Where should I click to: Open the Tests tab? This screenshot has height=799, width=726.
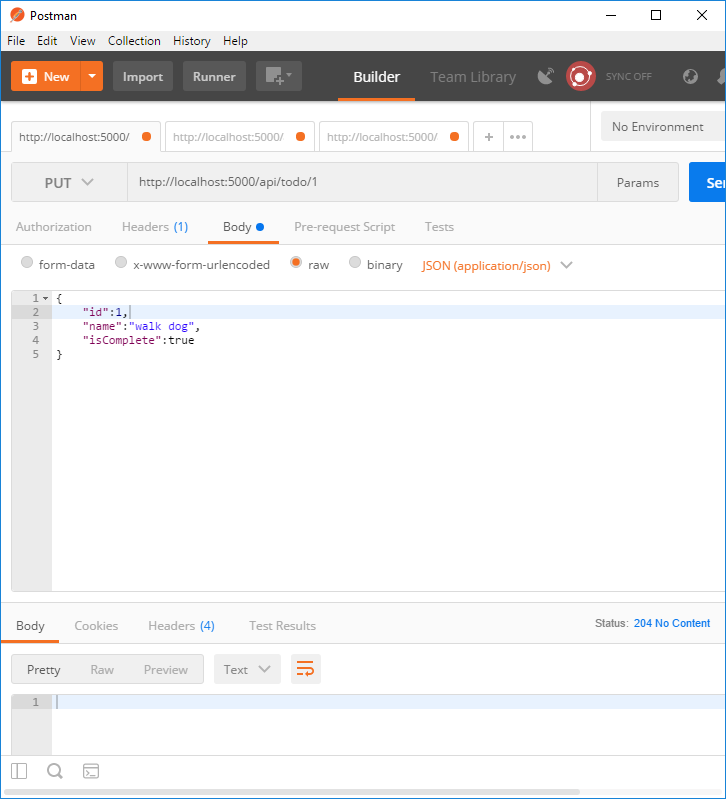[439, 227]
